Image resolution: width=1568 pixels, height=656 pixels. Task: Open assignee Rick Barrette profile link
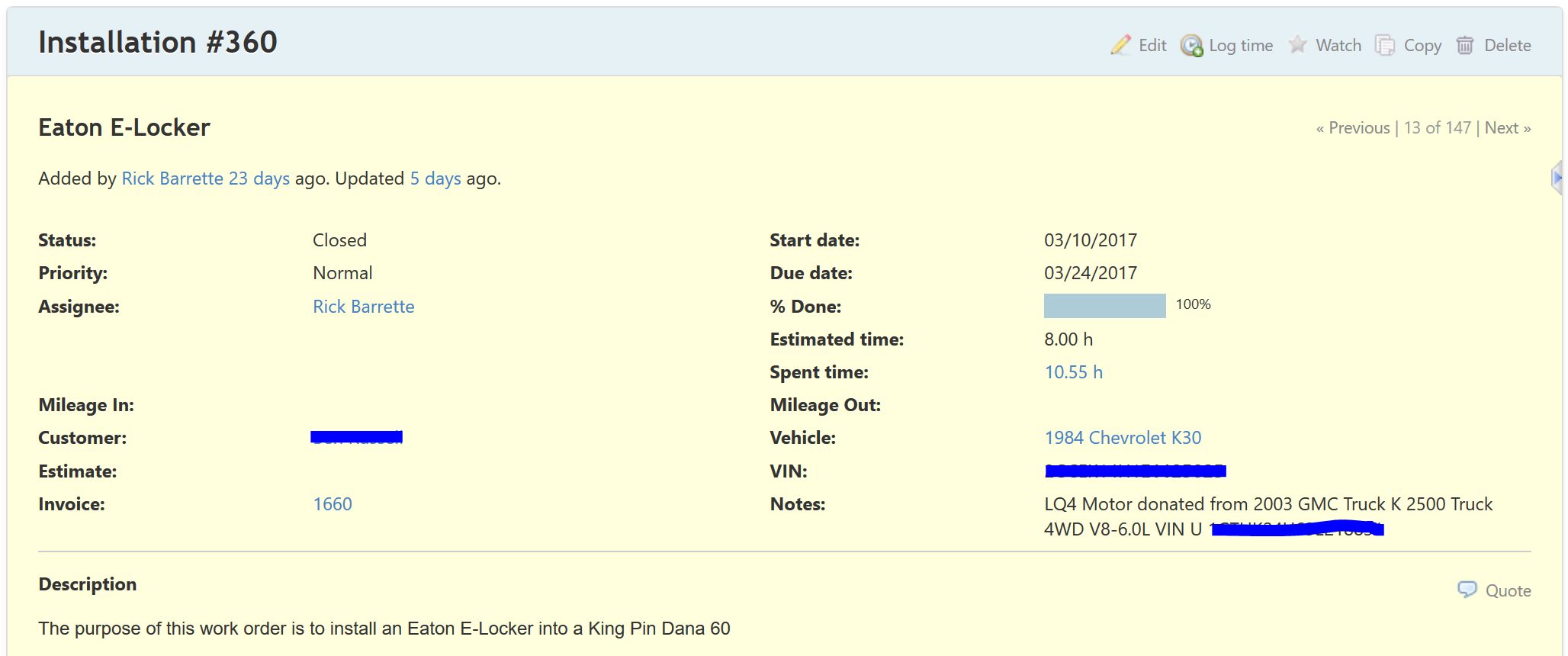[x=364, y=307]
